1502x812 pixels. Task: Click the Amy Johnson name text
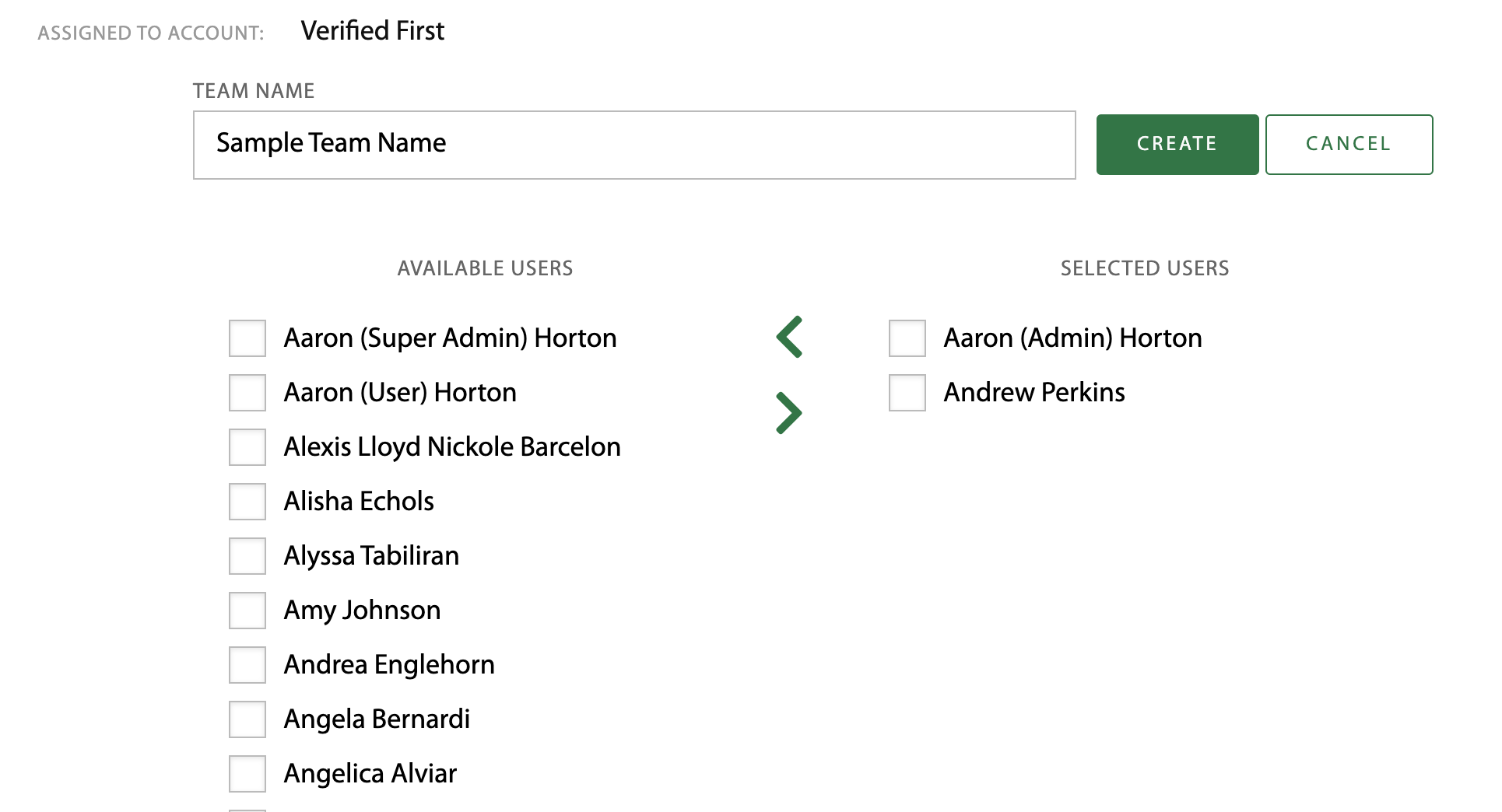click(362, 611)
